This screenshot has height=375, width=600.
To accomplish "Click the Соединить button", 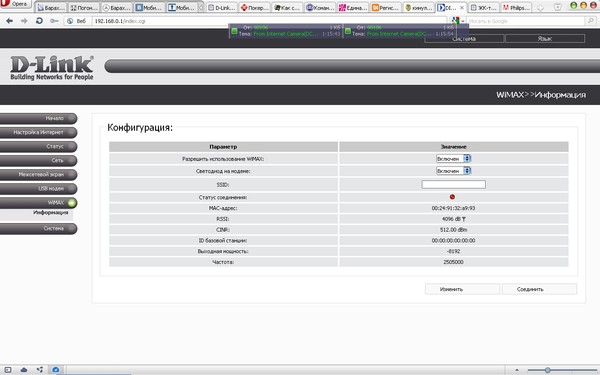I will click(x=539, y=289).
